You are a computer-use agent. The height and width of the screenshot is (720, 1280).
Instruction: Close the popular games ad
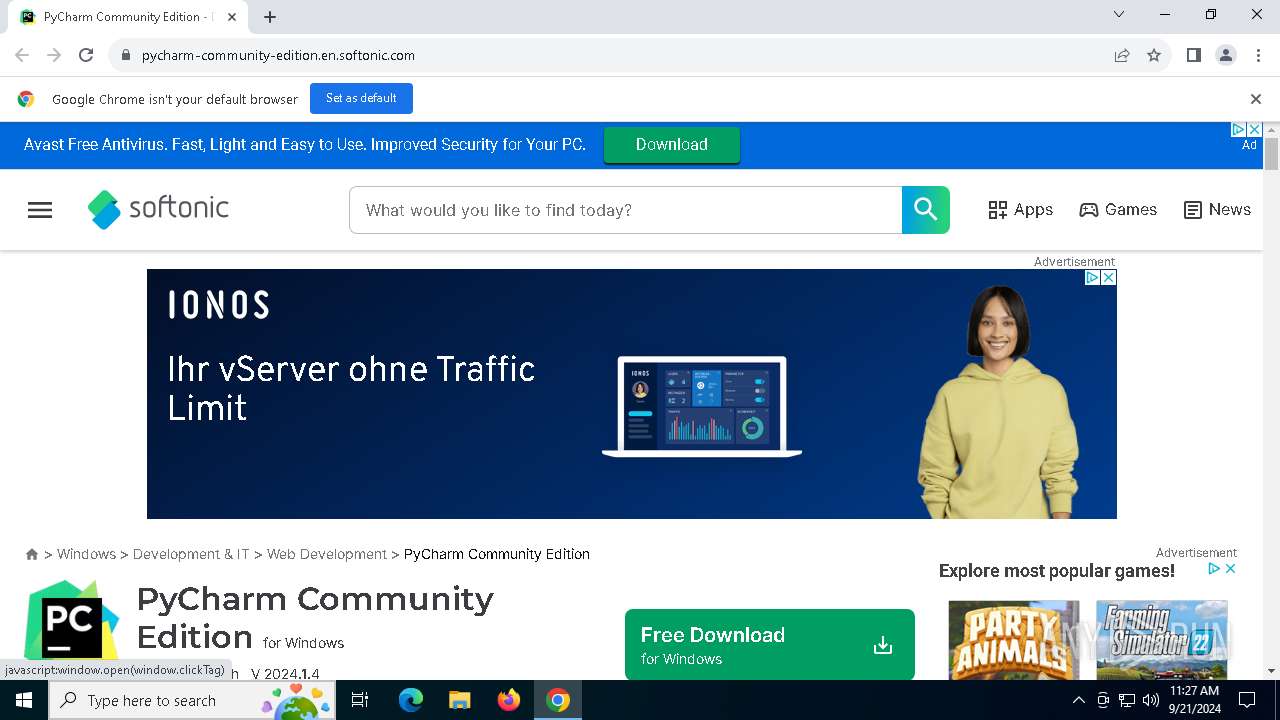[x=1231, y=568]
